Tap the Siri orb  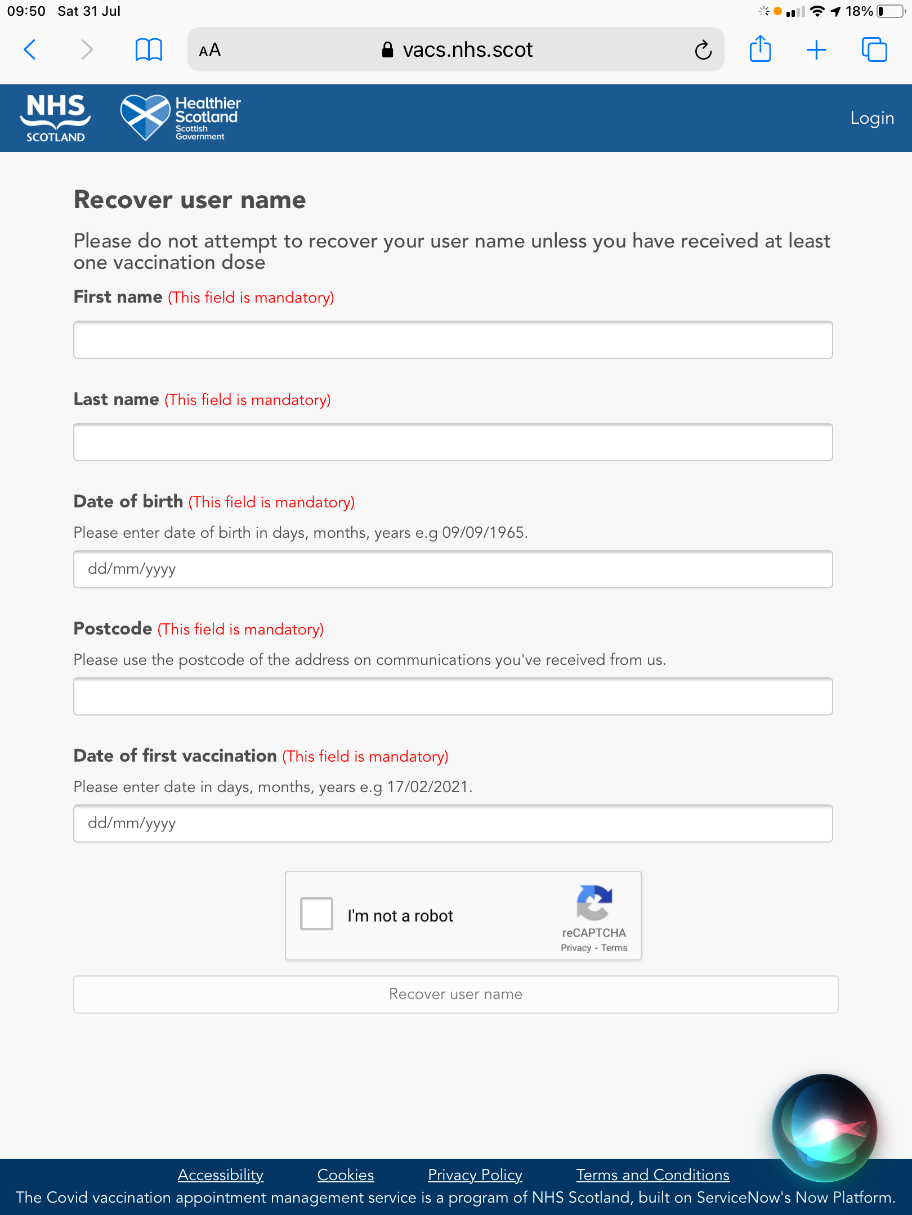[825, 1126]
